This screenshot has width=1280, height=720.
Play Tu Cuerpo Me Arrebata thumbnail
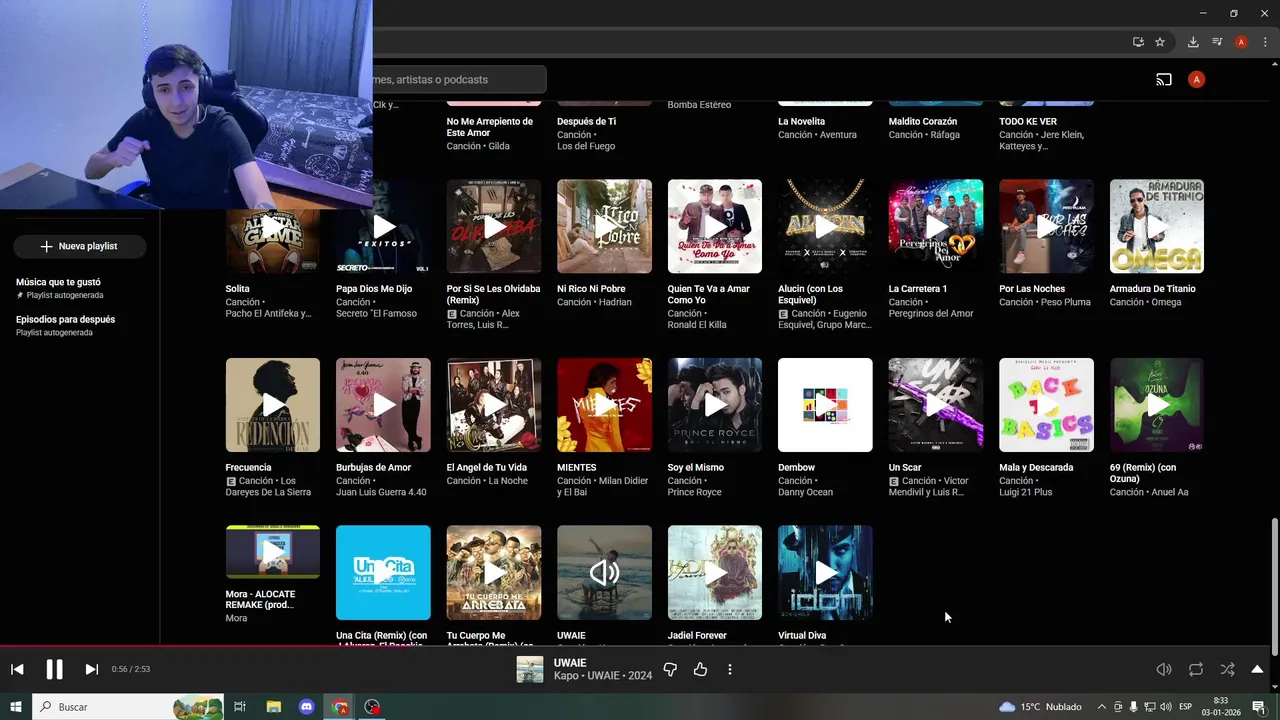pyautogui.click(x=494, y=572)
